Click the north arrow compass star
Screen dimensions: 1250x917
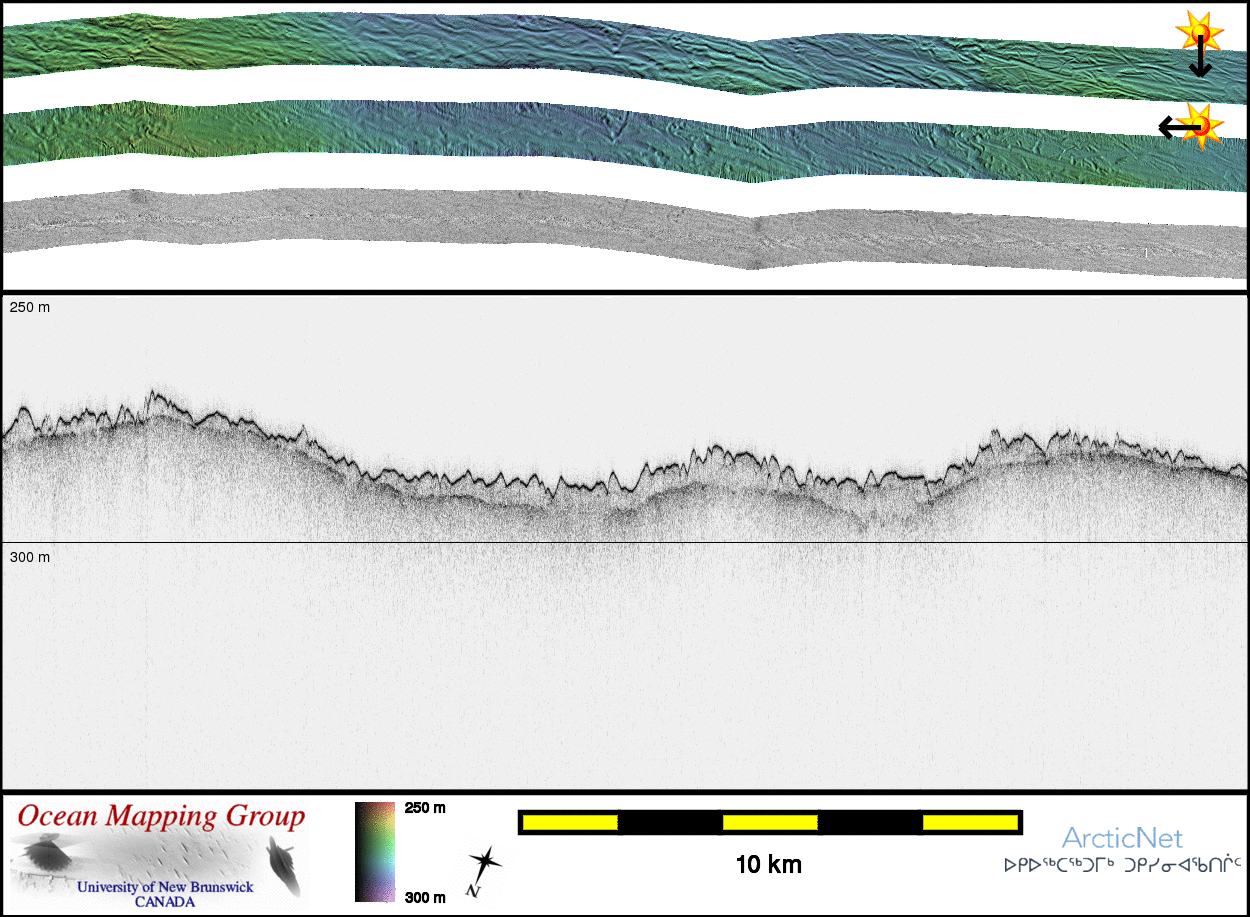click(x=485, y=864)
